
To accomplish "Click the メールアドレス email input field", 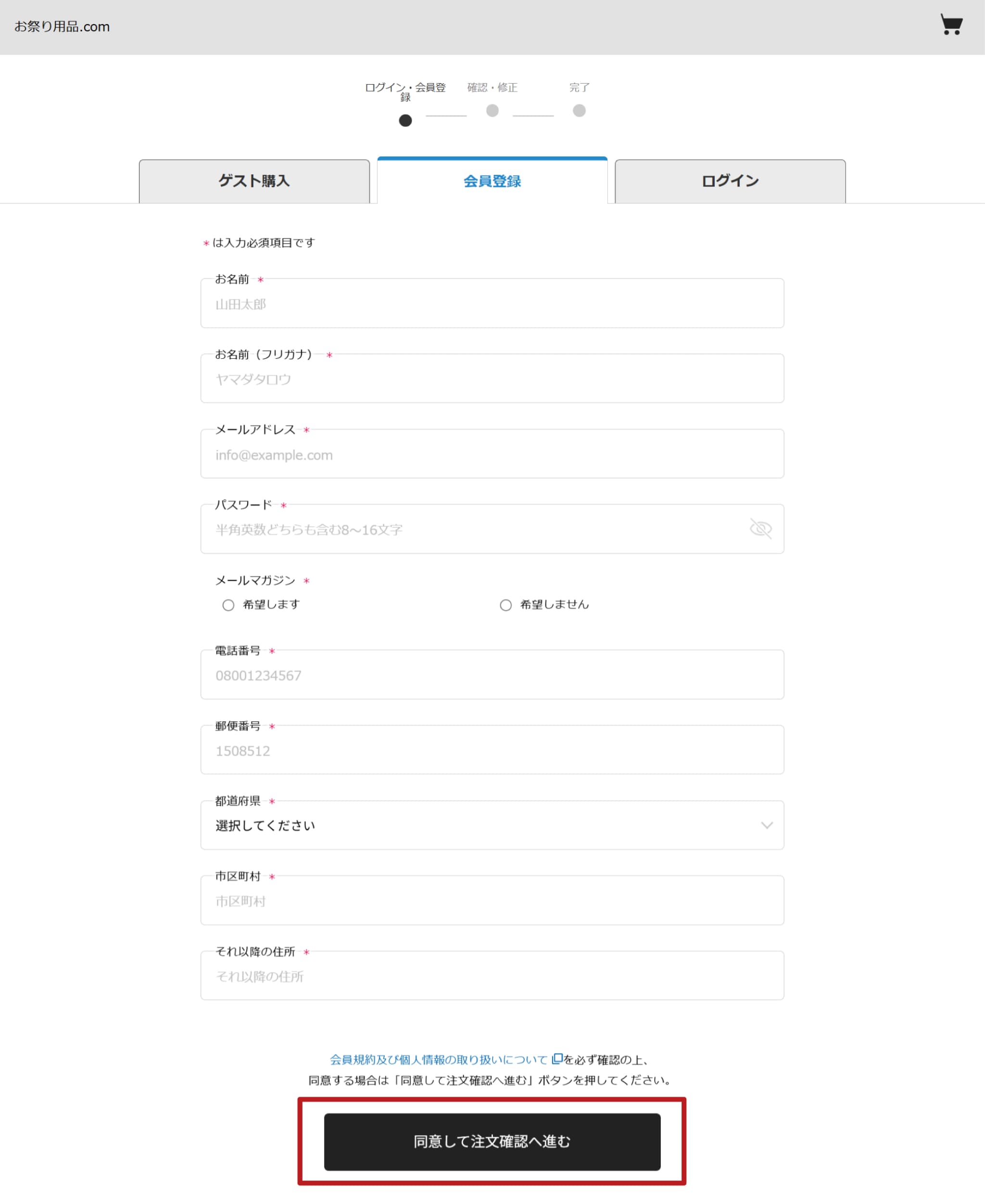I will 492,455.
